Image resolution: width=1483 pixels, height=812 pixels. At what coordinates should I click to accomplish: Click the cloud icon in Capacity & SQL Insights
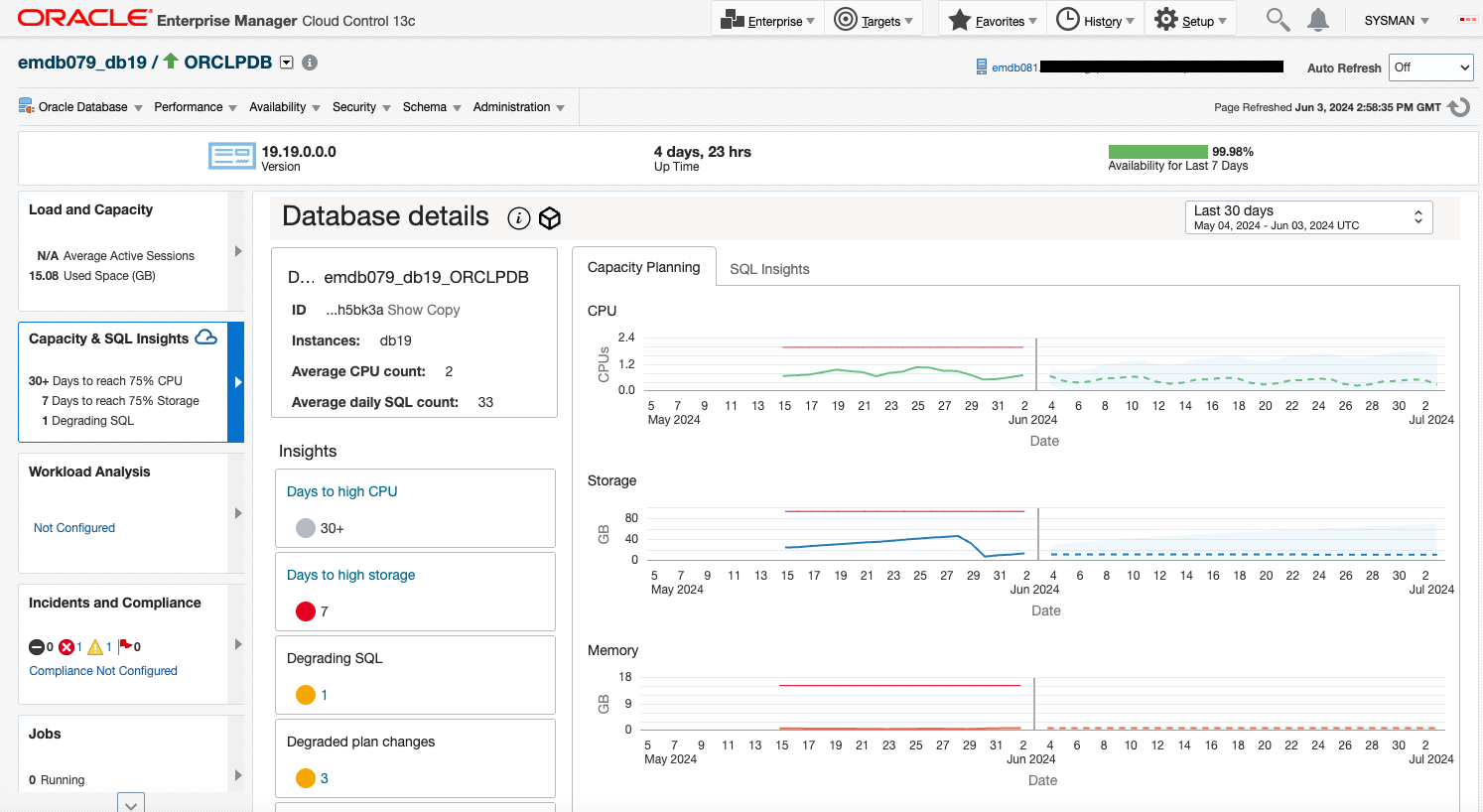206,338
